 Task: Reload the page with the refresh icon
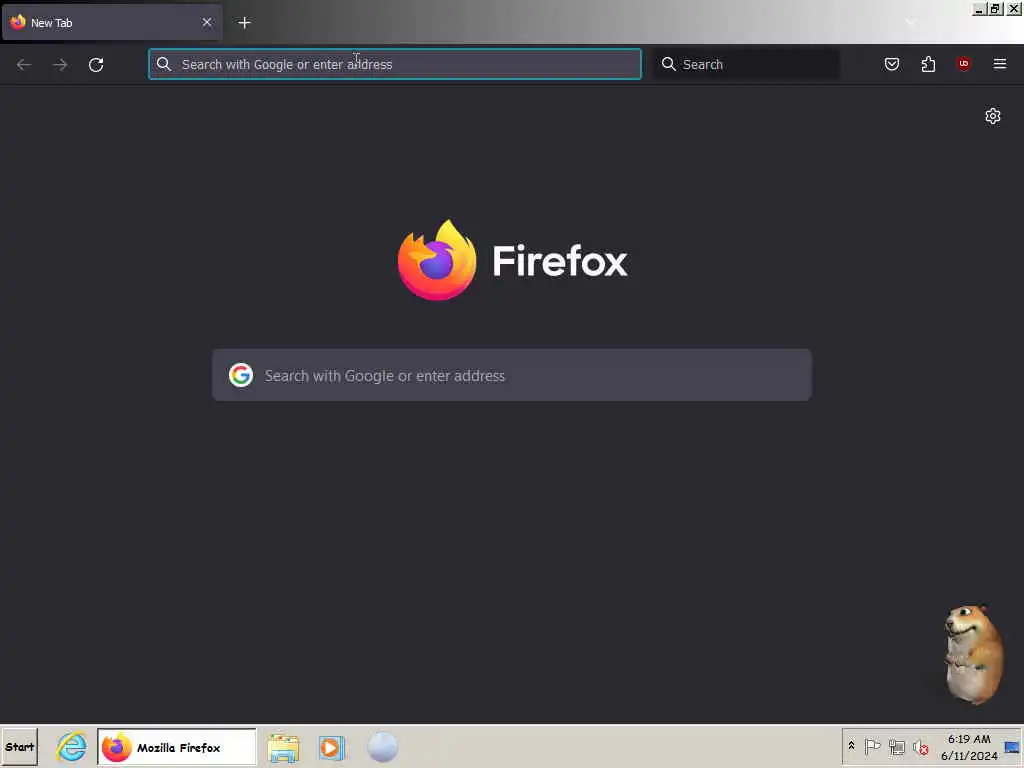(96, 65)
